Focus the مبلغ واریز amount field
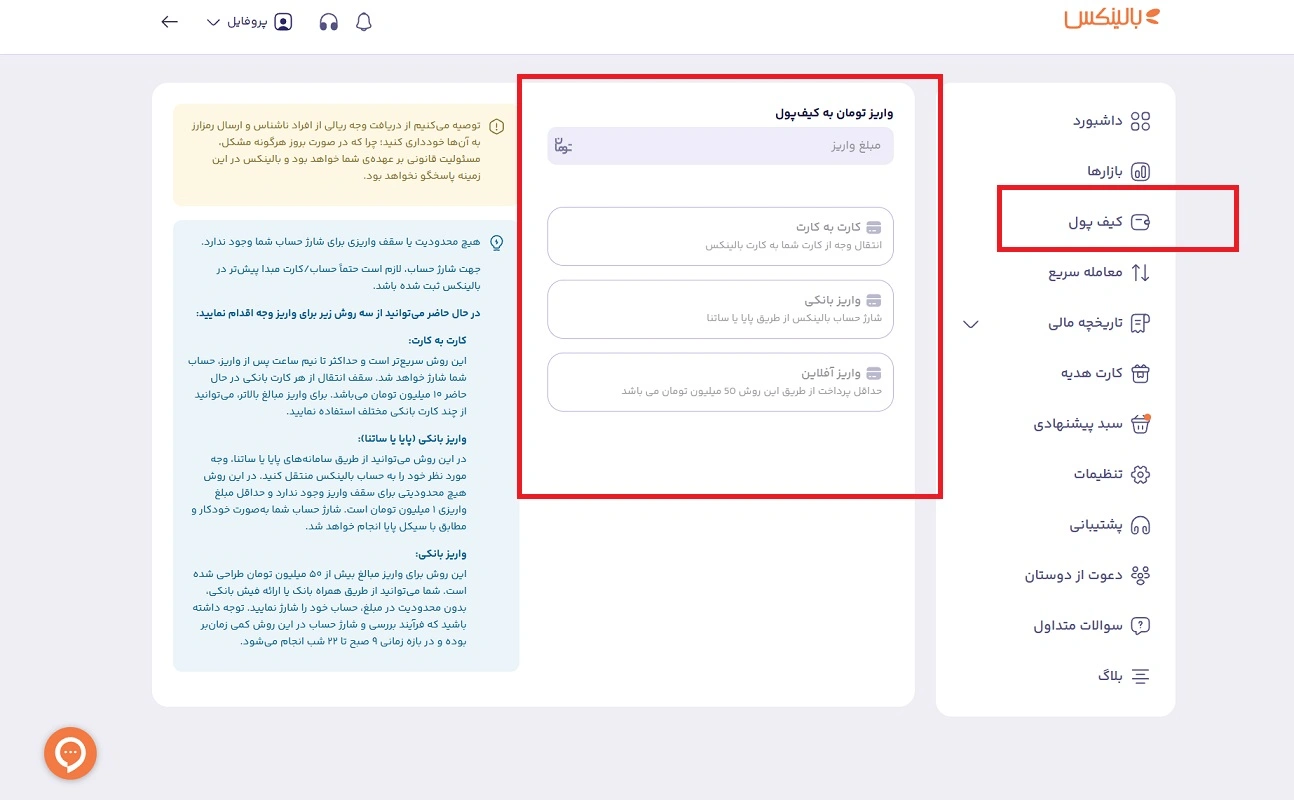This screenshot has width=1294, height=800. click(720, 146)
